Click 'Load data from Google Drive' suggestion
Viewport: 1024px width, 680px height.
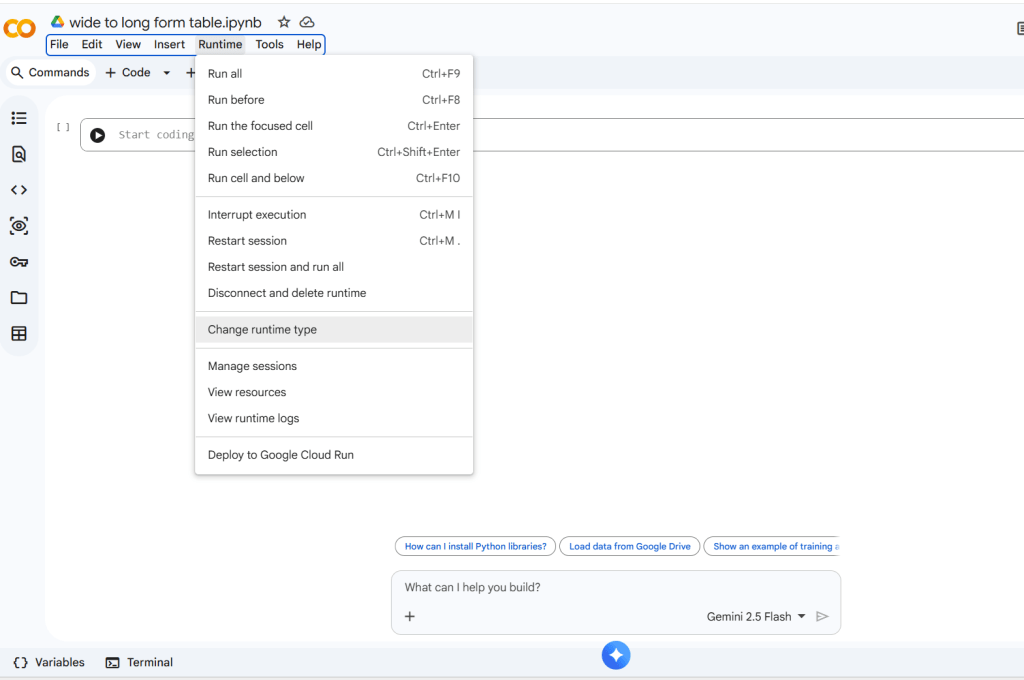(x=630, y=546)
